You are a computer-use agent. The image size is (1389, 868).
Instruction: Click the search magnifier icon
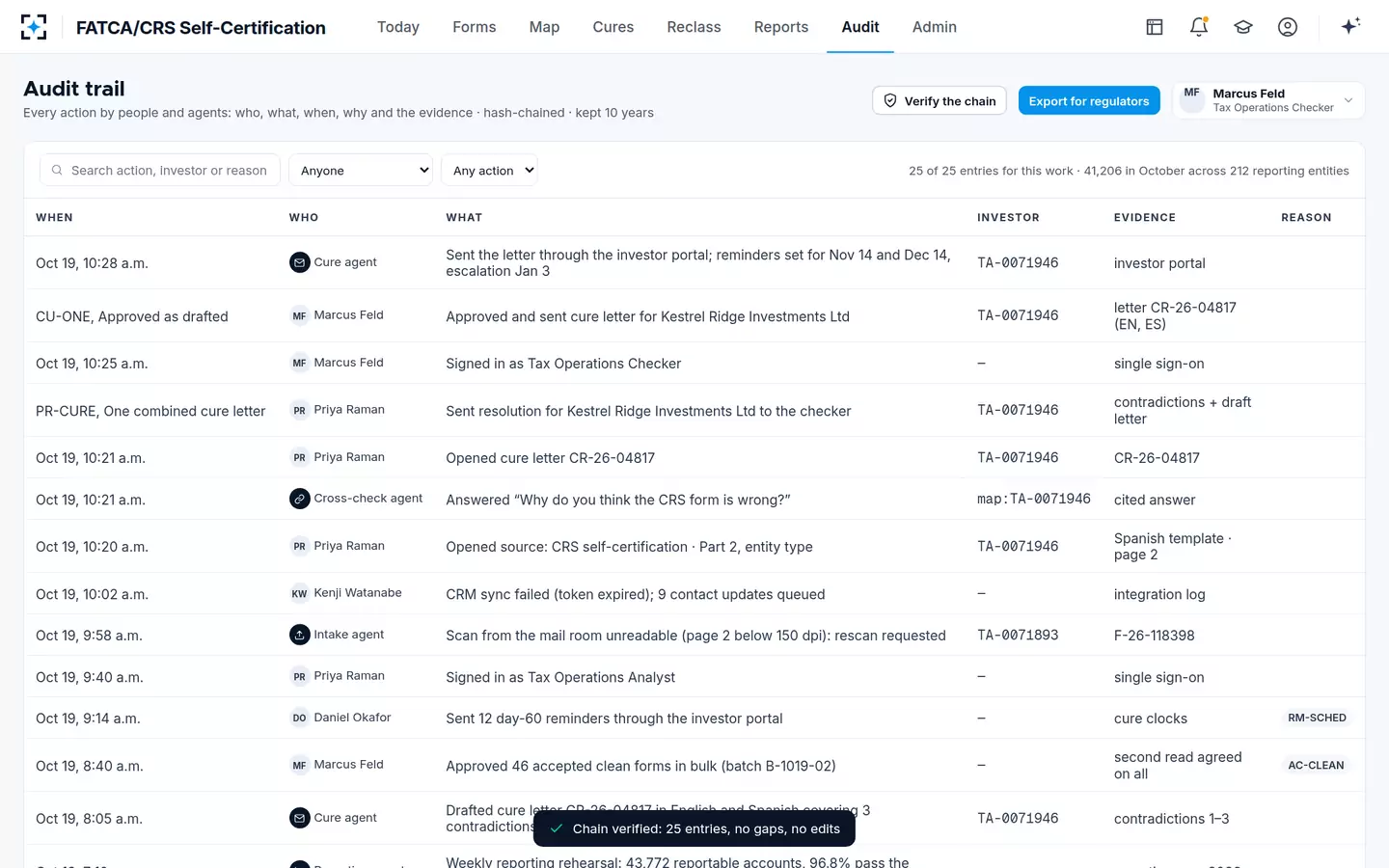click(57, 170)
